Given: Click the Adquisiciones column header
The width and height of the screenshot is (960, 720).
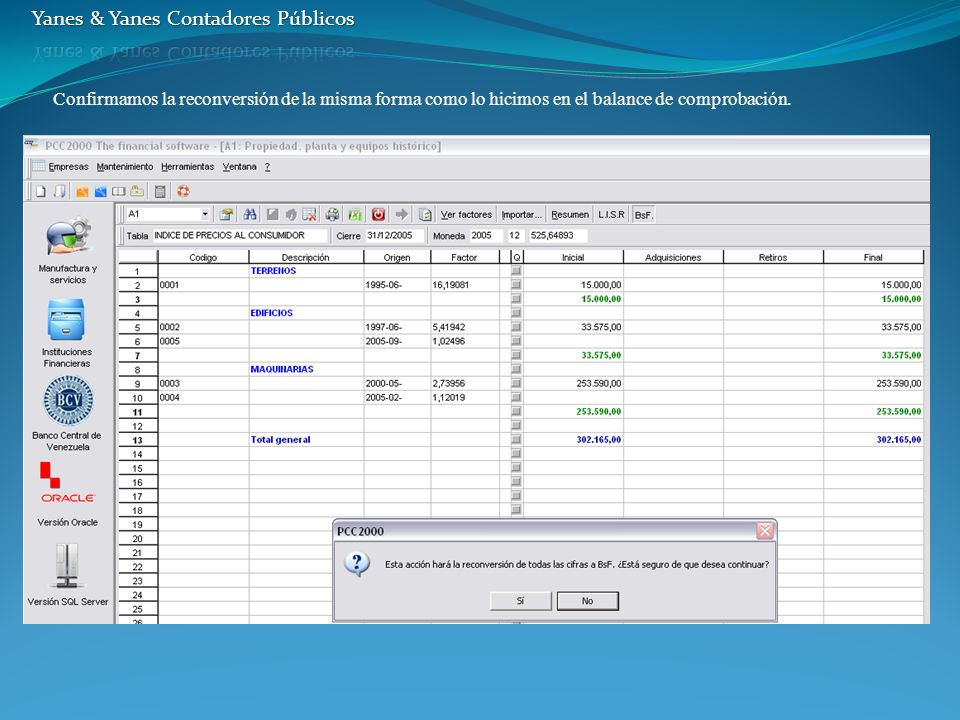Looking at the screenshot, I should tap(673, 257).
